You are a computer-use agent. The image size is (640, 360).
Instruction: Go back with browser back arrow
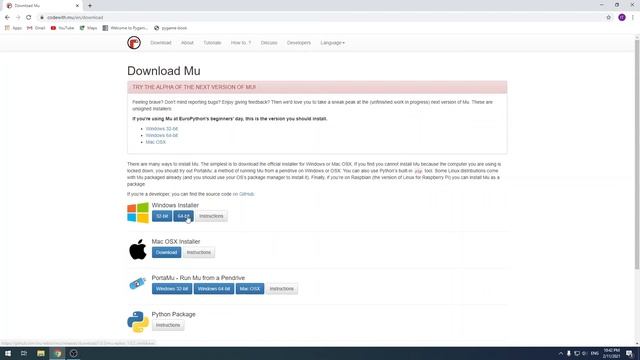[7, 18]
